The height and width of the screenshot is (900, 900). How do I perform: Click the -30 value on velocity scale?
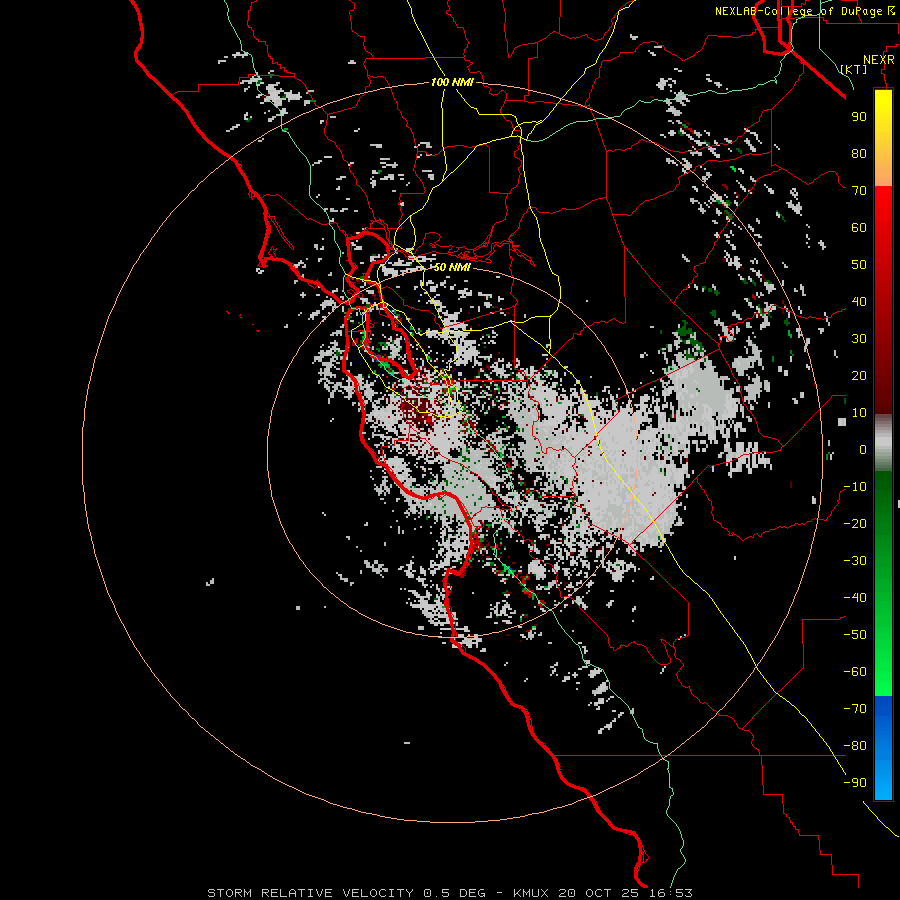855,561
